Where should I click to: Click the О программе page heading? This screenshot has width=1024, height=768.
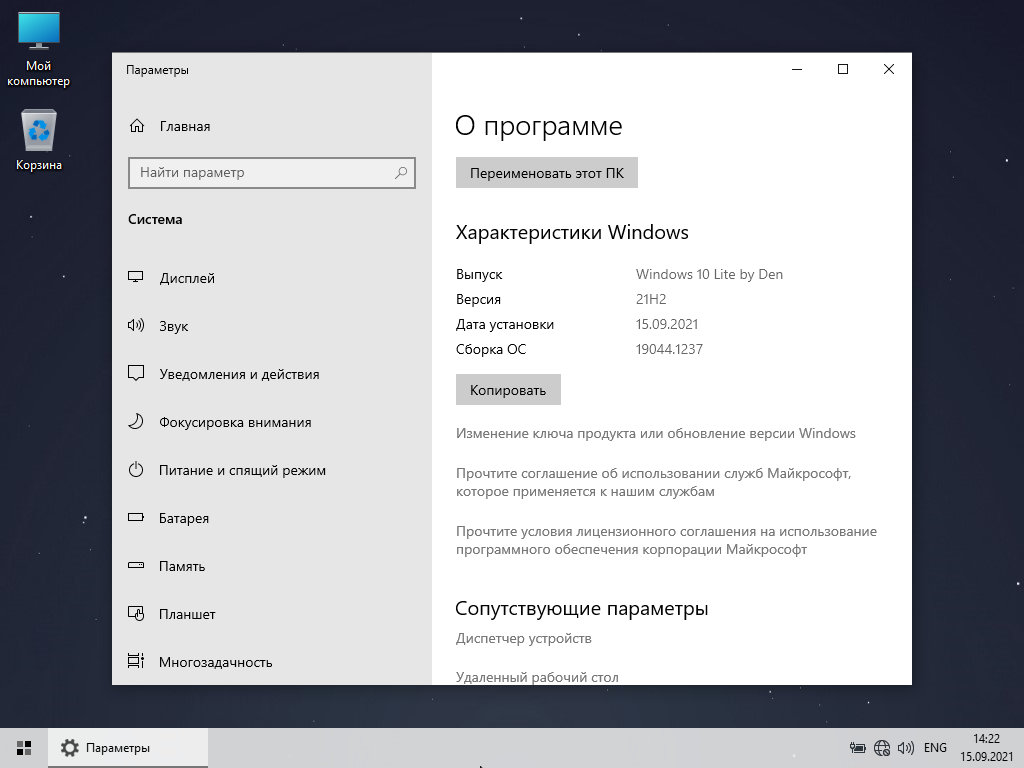pyautogui.click(x=539, y=125)
